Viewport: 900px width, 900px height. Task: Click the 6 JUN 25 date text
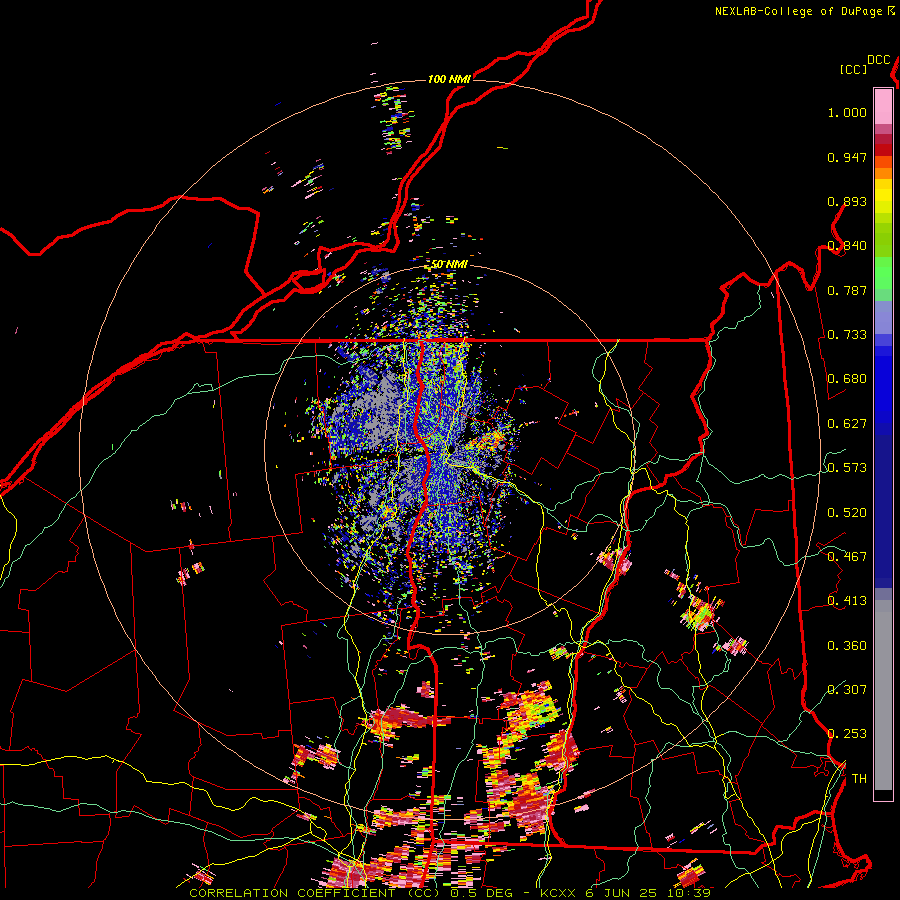620,893
